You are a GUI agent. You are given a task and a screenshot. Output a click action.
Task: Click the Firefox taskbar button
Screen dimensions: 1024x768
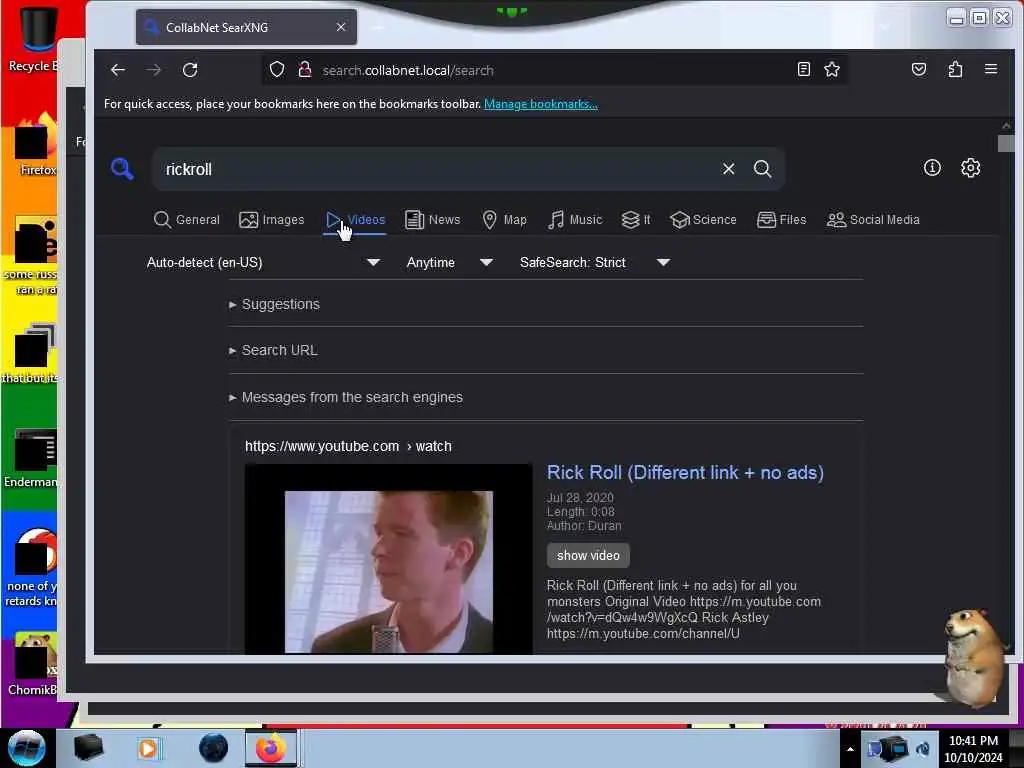point(271,748)
